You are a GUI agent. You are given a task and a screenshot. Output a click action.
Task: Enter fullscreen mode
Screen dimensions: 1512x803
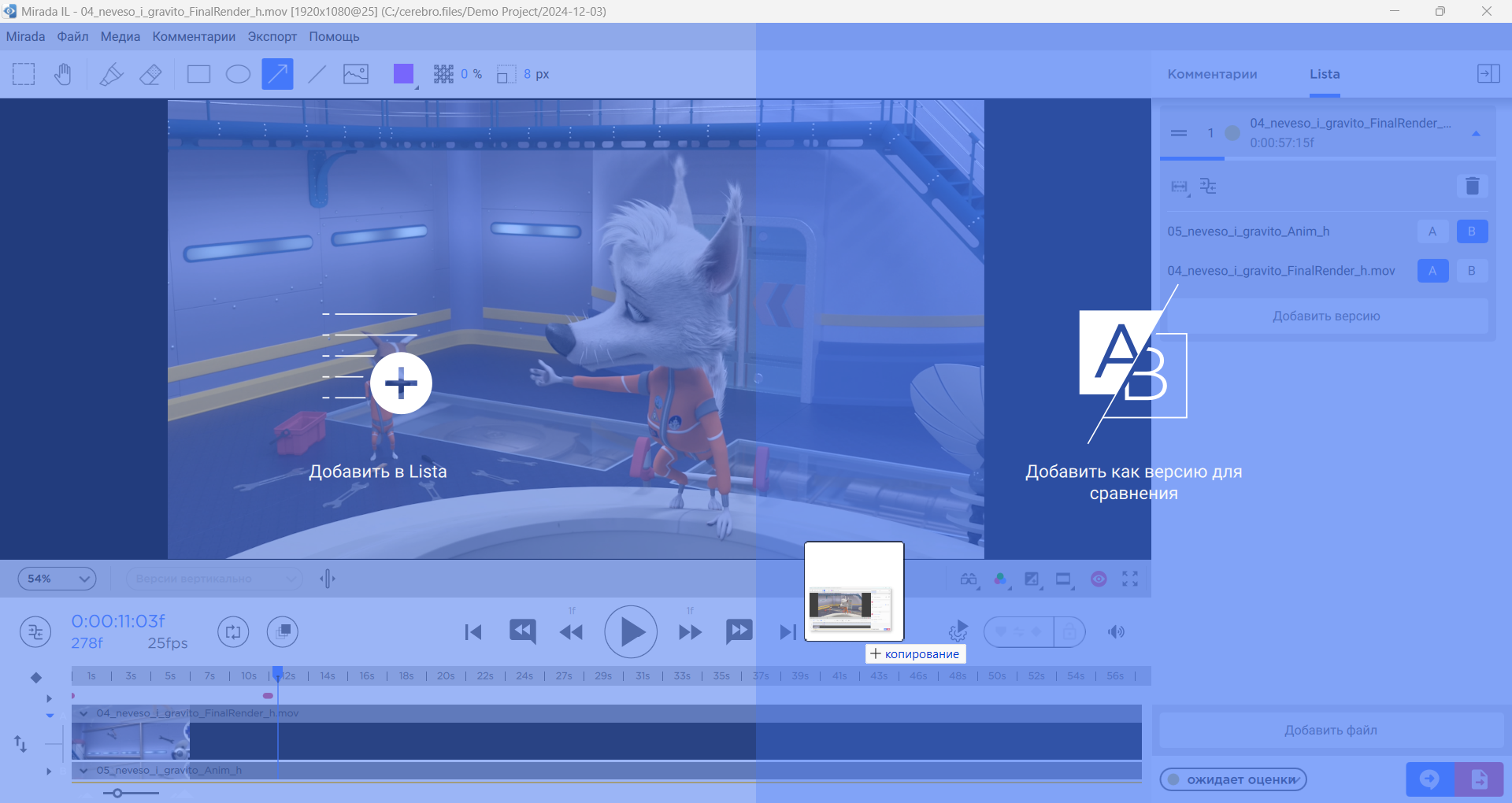1130,579
